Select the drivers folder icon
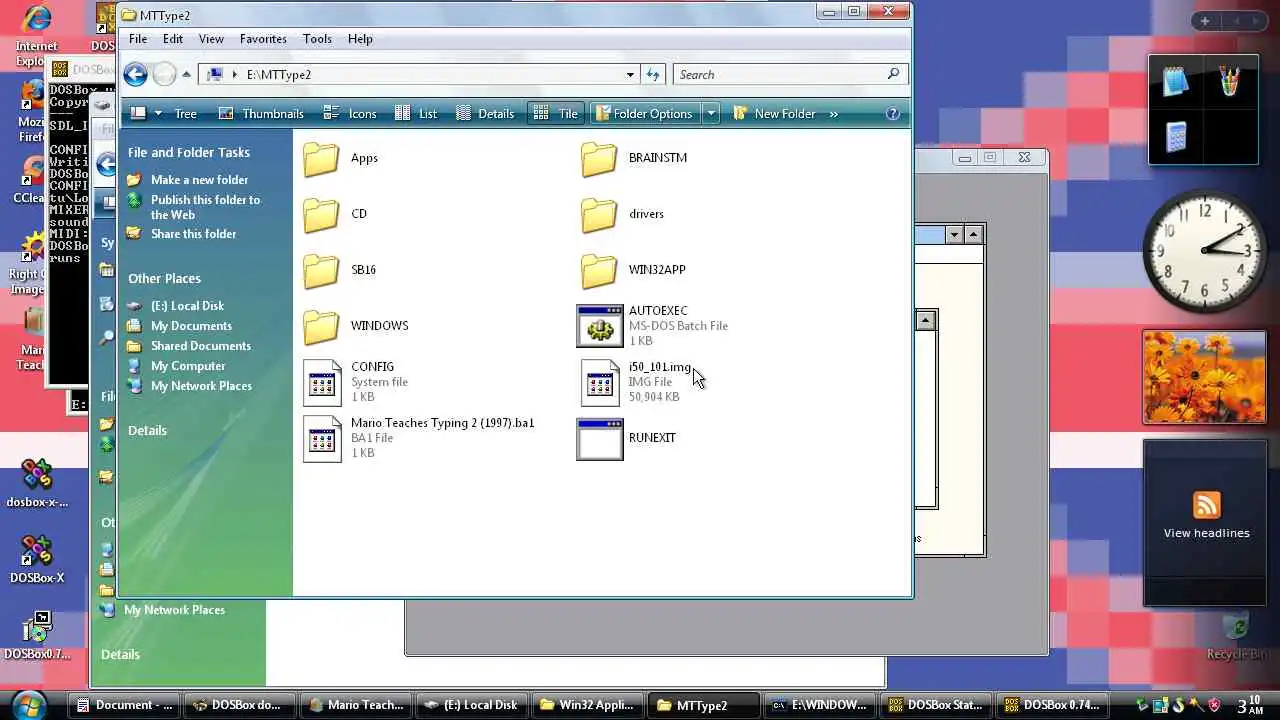 599,215
